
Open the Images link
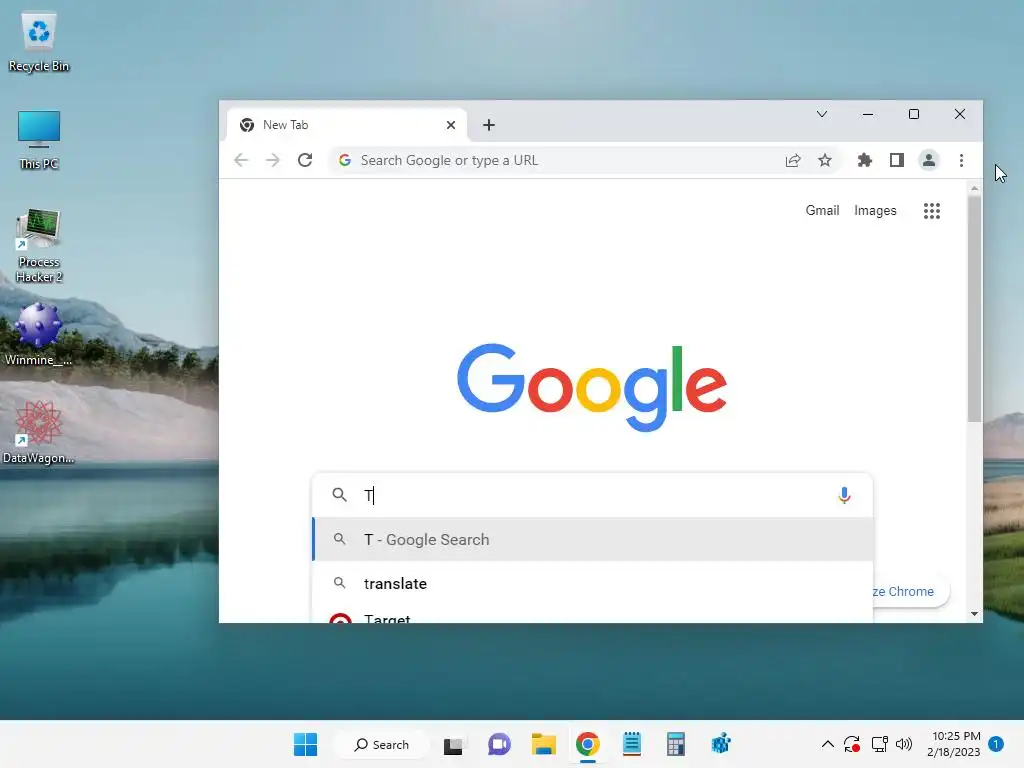[875, 210]
